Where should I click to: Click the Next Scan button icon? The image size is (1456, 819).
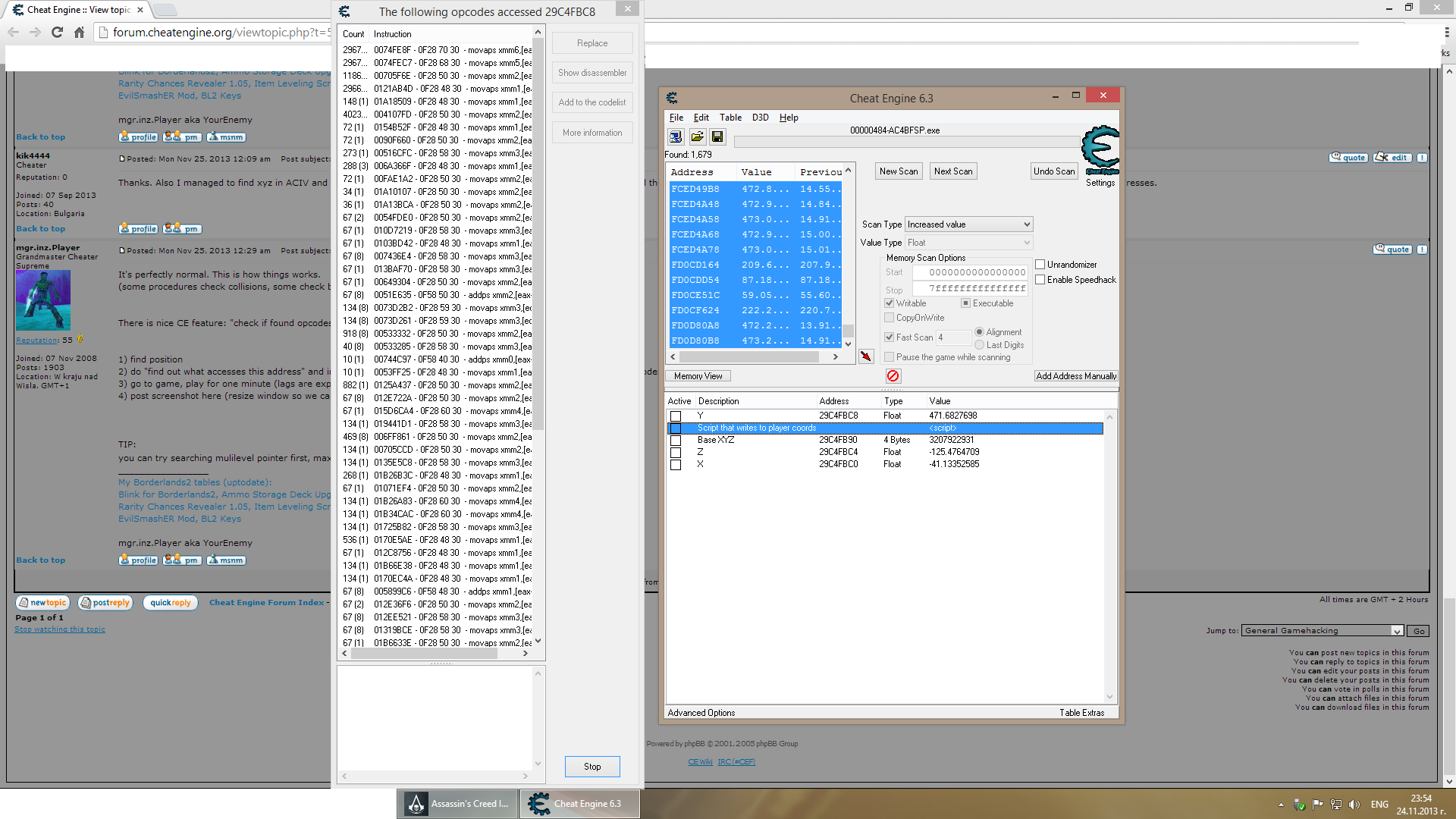click(x=952, y=171)
